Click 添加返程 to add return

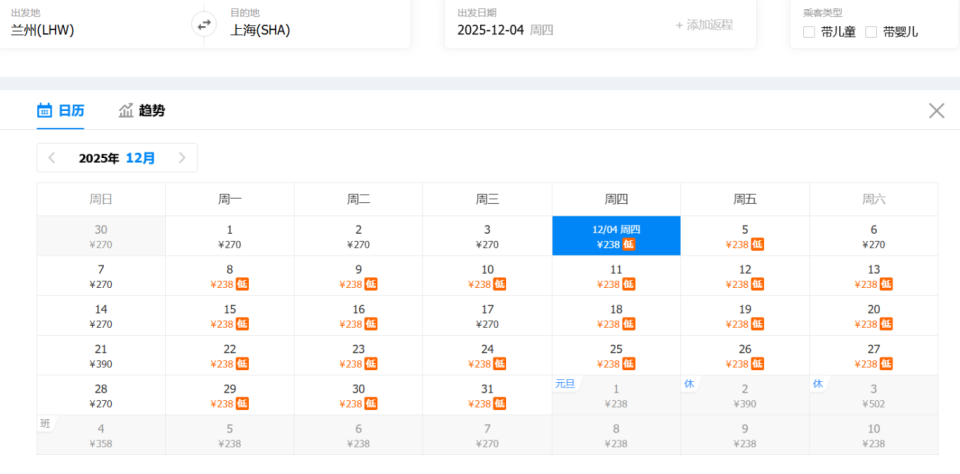(704, 25)
